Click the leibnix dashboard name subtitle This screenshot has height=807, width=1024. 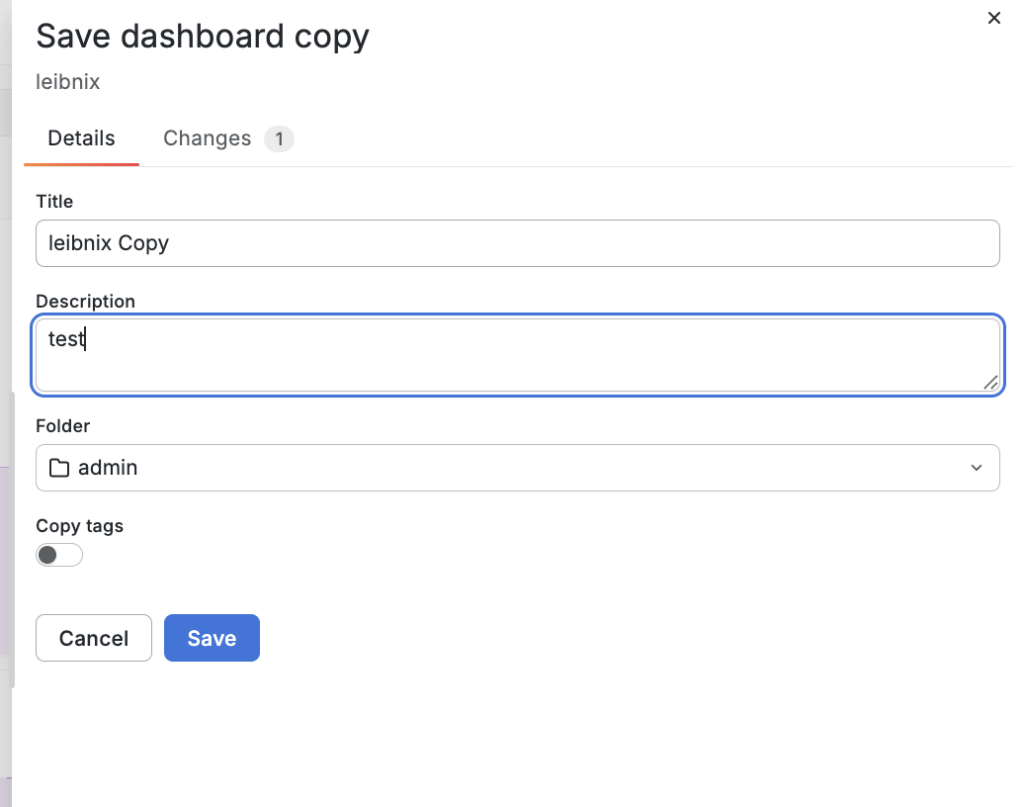point(67,82)
